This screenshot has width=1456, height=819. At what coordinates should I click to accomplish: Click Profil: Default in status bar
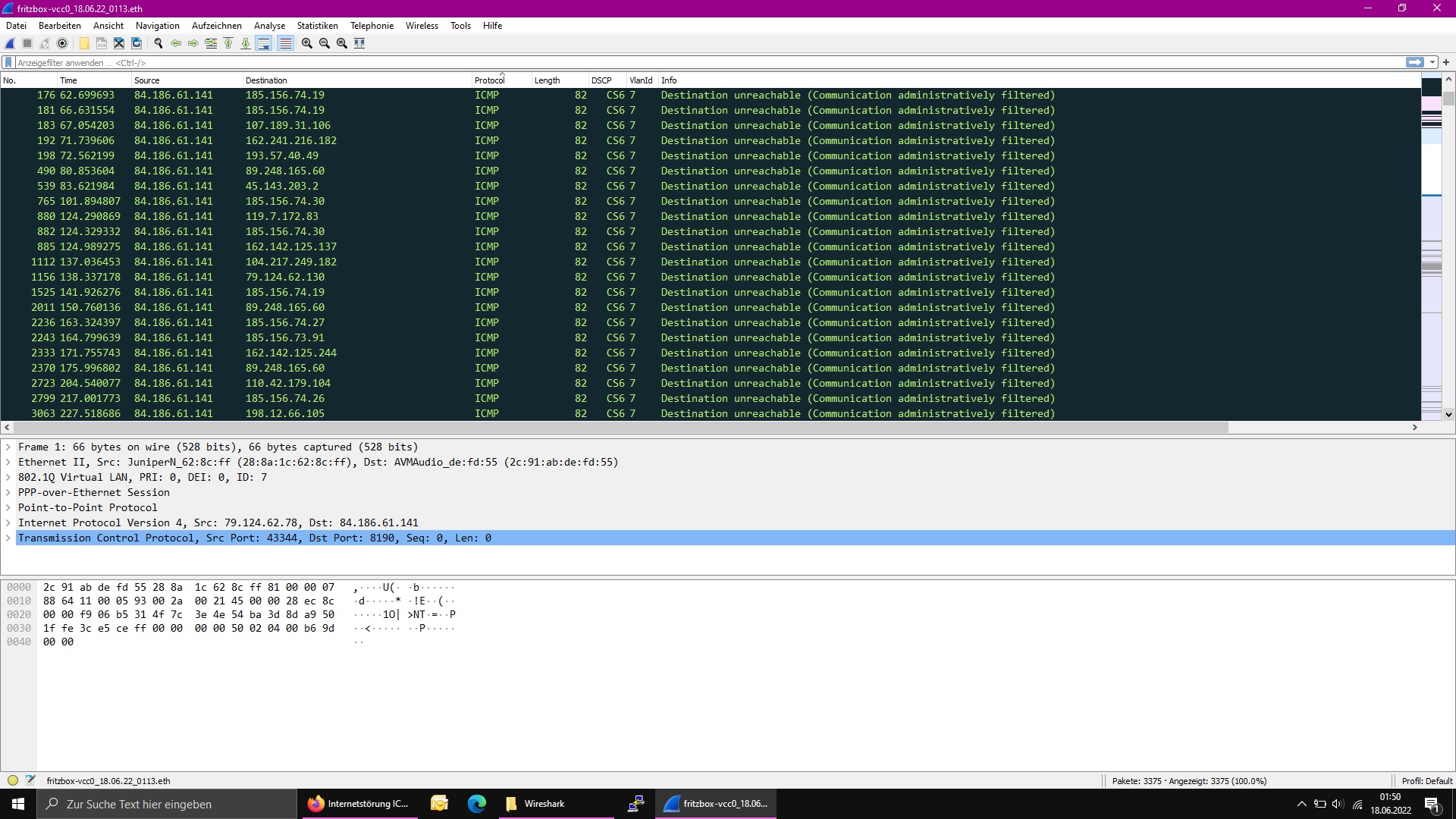coord(1426,781)
